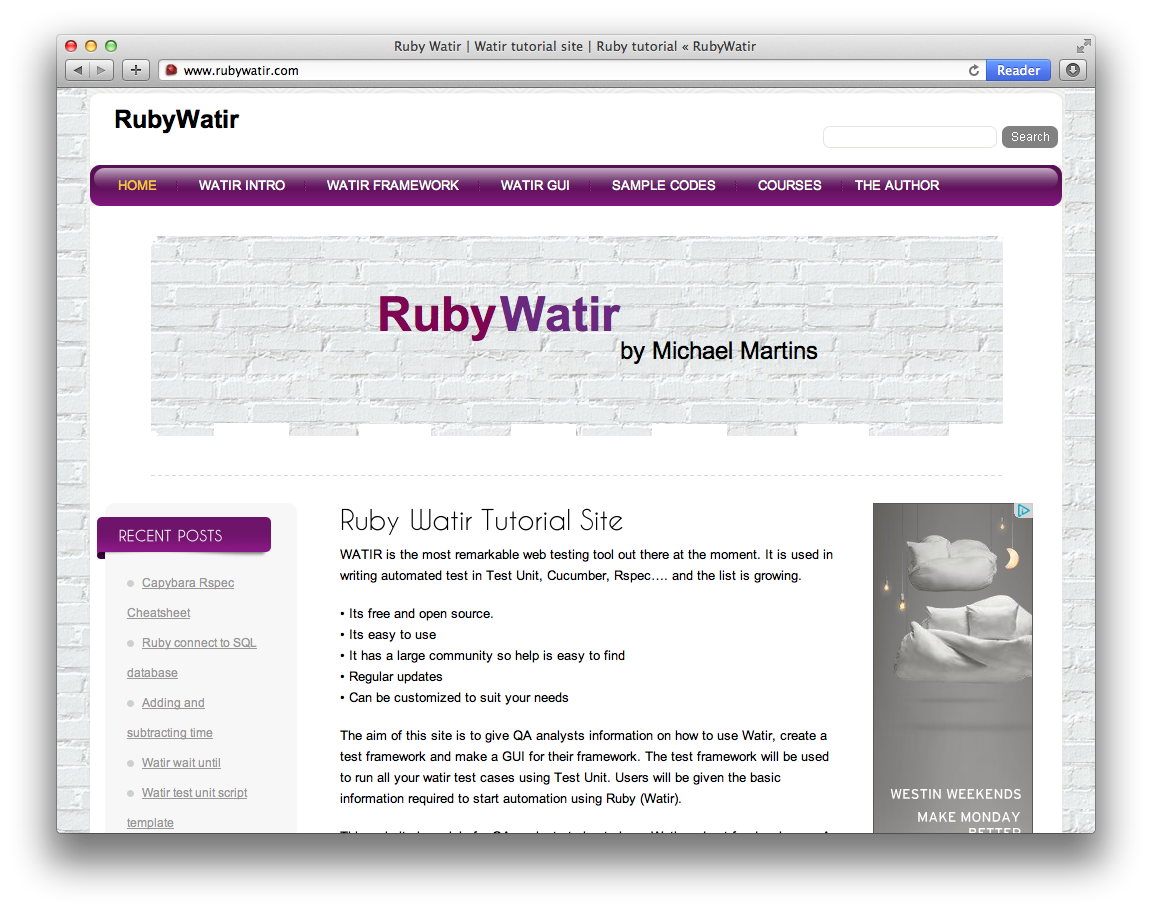Viewport: 1152px width, 912px height.
Task: Click the gray Search button
Action: pos(1030,137)
